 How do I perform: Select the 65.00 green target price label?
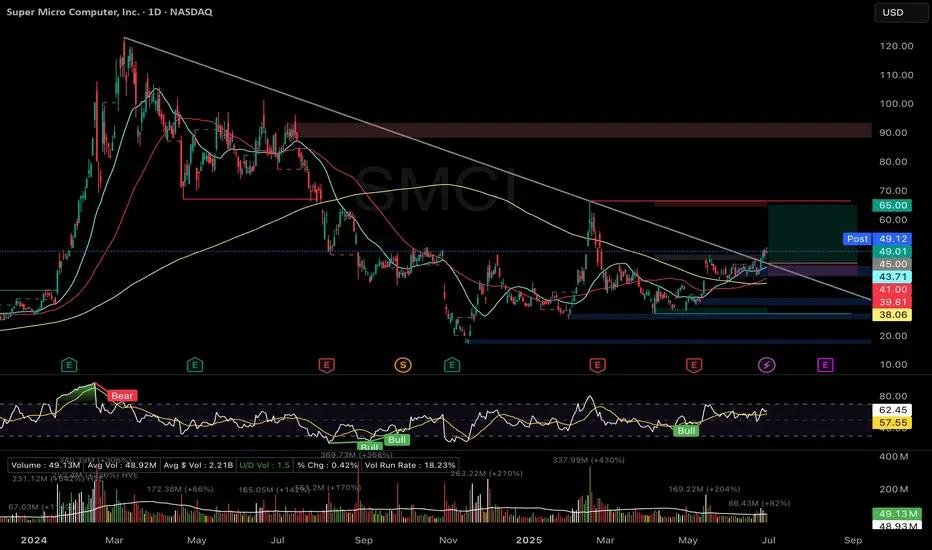(892, 205)
